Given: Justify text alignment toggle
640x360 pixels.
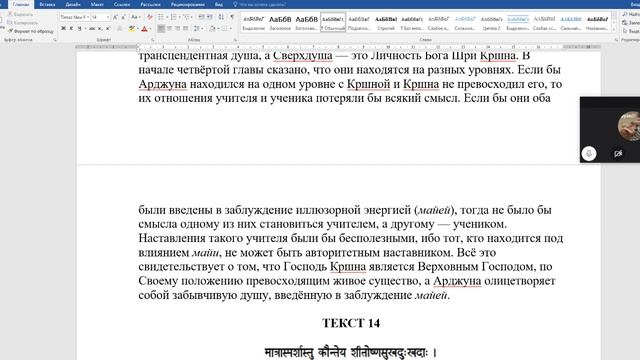Looking at the screenshot, I should pyautogui.click(x=185, y=29).
